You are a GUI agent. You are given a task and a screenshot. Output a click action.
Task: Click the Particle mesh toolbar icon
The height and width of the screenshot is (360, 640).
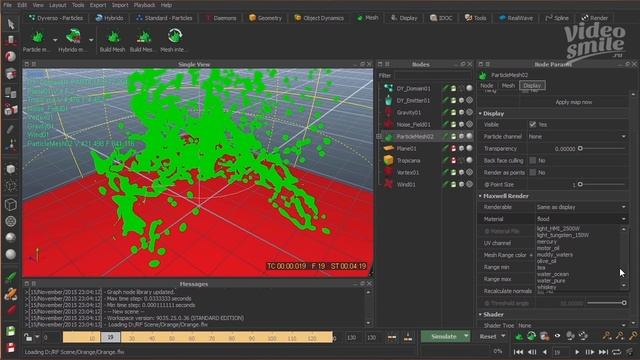(38, 37)
